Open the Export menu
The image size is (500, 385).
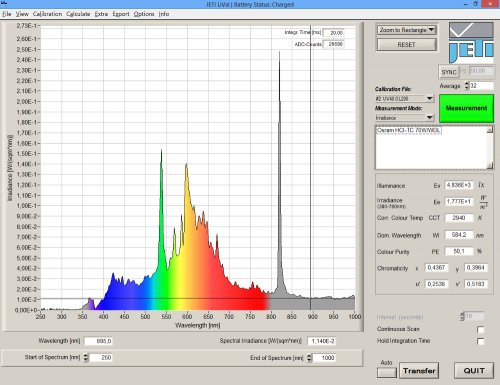(121, 14)
